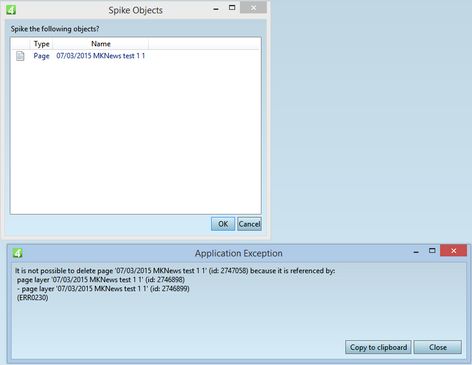Sort the list by the Type column header
Screen dimensions: 472x365
pyautogui.click(x=42, y=44)
